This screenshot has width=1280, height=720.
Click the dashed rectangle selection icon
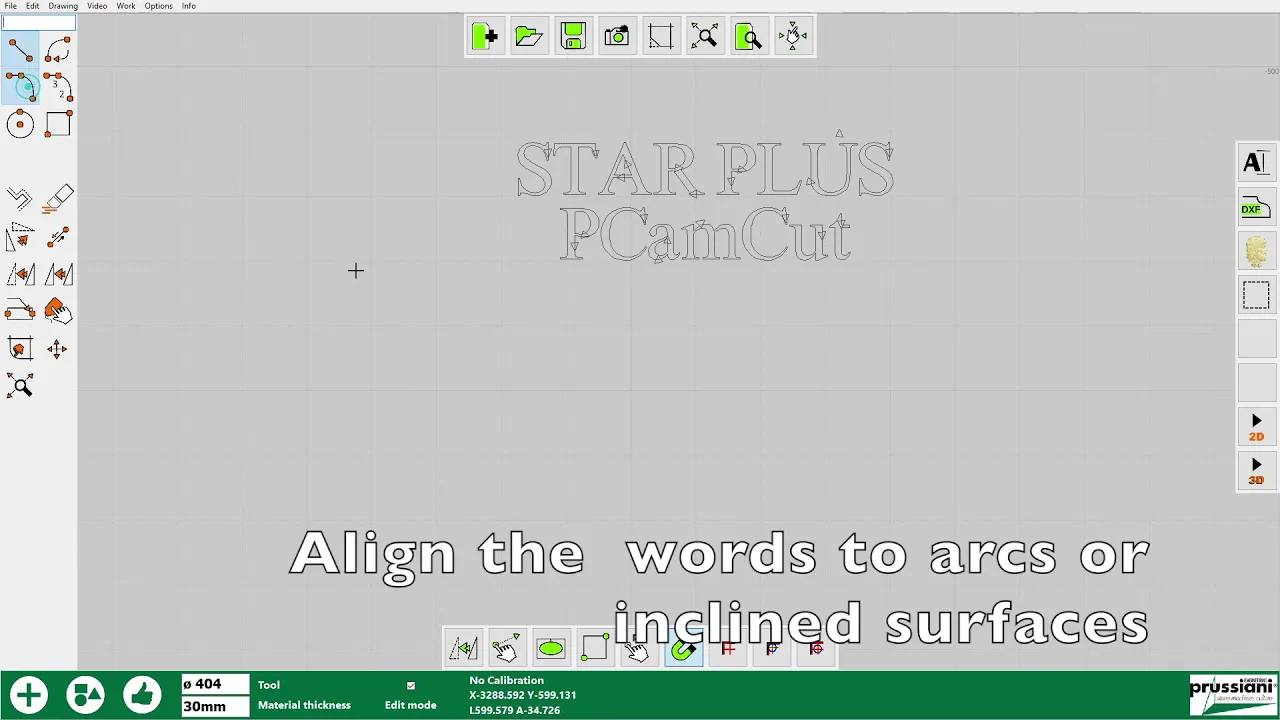click(1256, 296)
